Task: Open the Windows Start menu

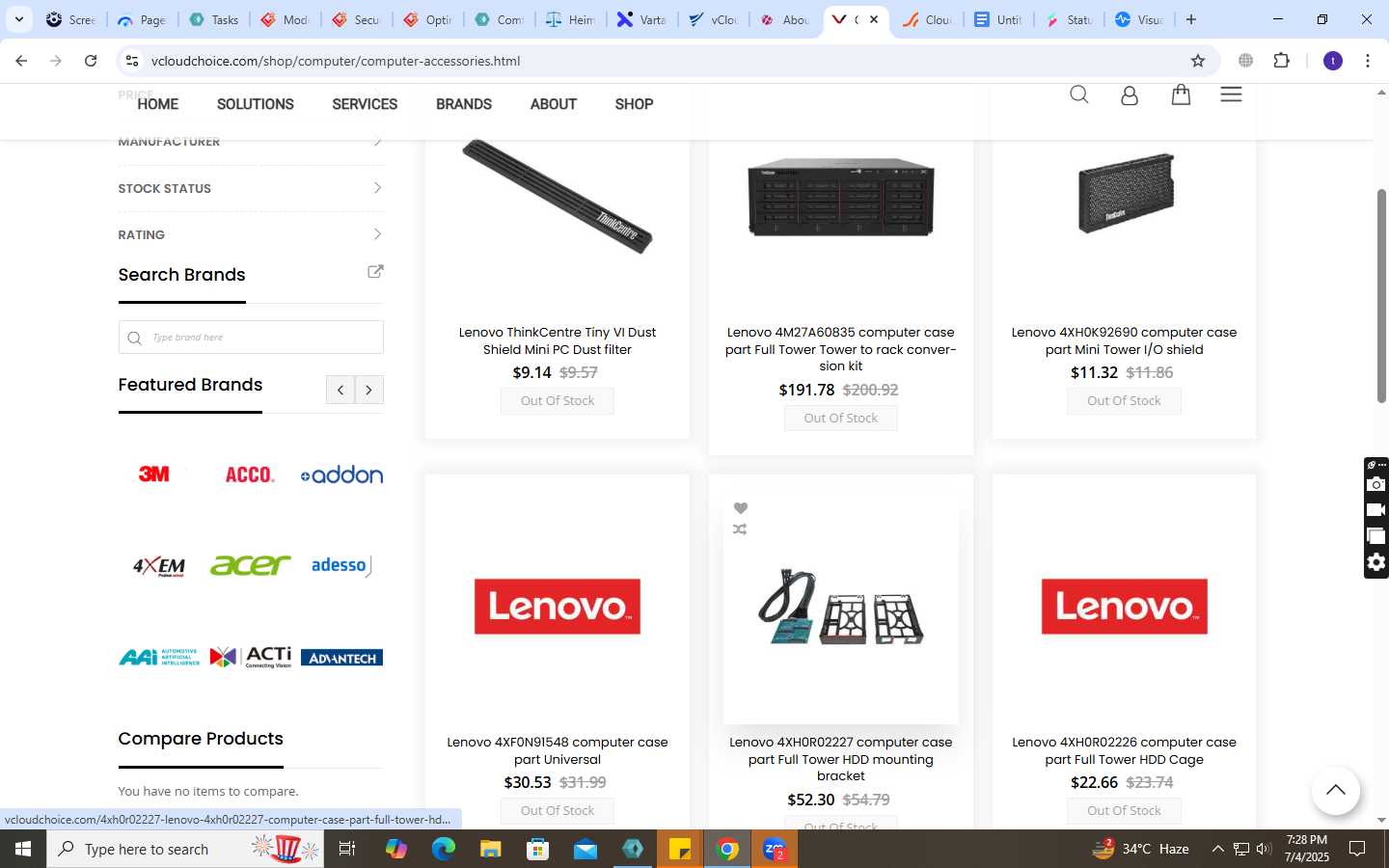Action: pyautogui.click(x=23, y=849)
